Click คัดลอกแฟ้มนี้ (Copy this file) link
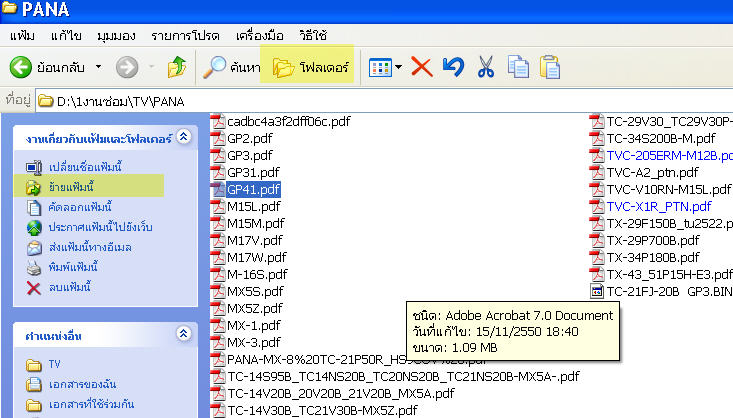Image resolution: width=733 pixels, height=418 pixels. (80, 207)
